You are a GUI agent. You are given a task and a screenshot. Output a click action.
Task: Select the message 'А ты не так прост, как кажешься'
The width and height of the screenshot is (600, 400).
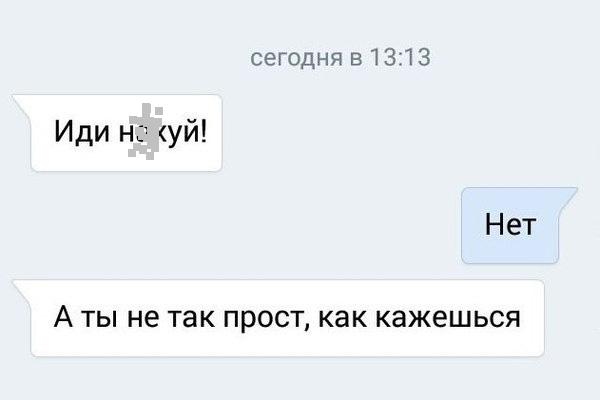click(287, 318)
